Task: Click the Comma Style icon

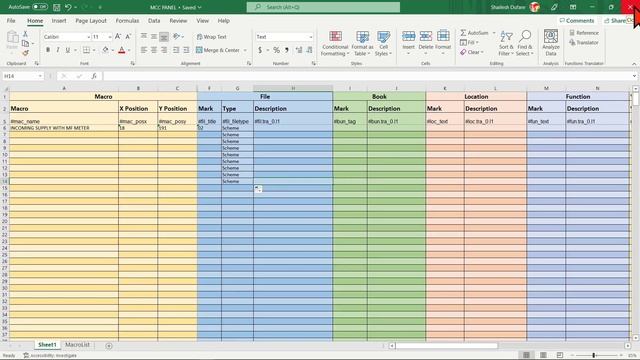Action: point(287,50)
